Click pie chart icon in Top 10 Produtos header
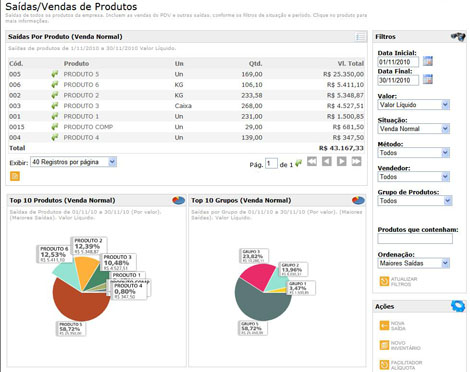The image size is (470, 372). 178,200
